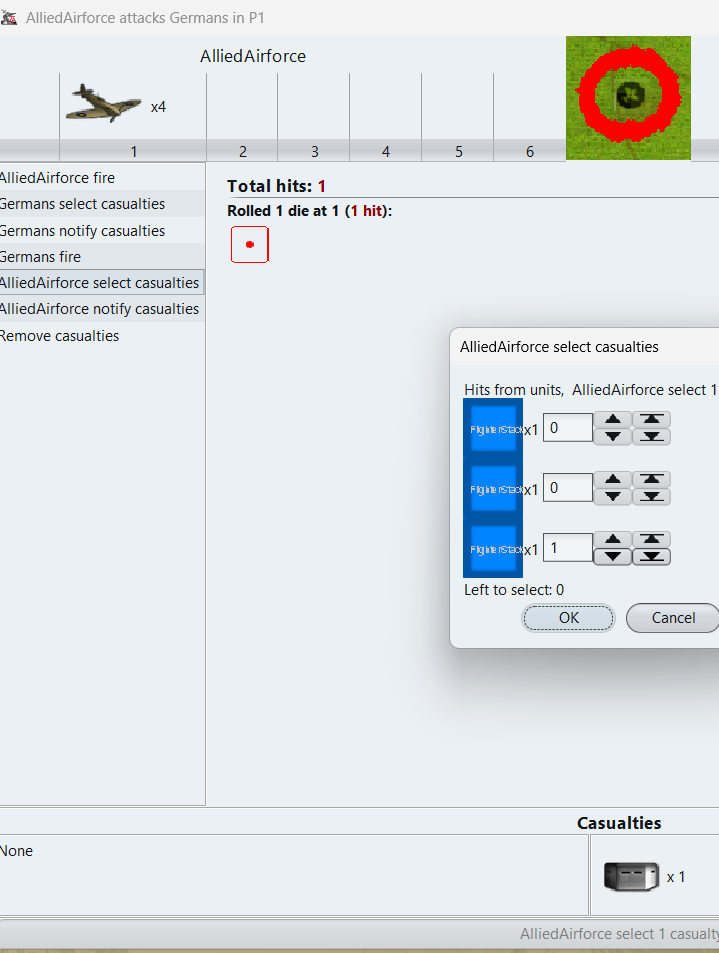Screen dimensions: 719x953
Task: Increase hits on first FighterStack row
Action: pyautogui.click(x=613, y=419)
